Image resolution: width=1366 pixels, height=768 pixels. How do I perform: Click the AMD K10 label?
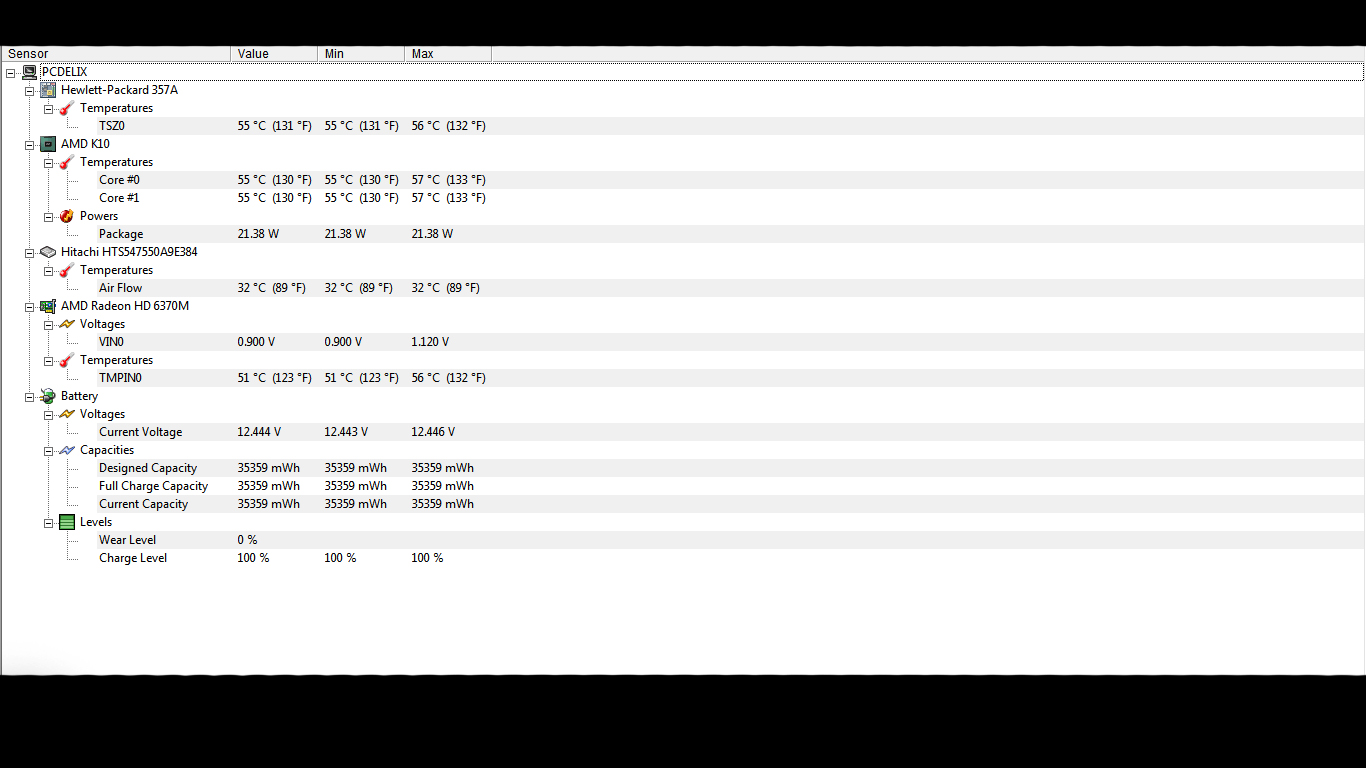click(x=85, y=144)
